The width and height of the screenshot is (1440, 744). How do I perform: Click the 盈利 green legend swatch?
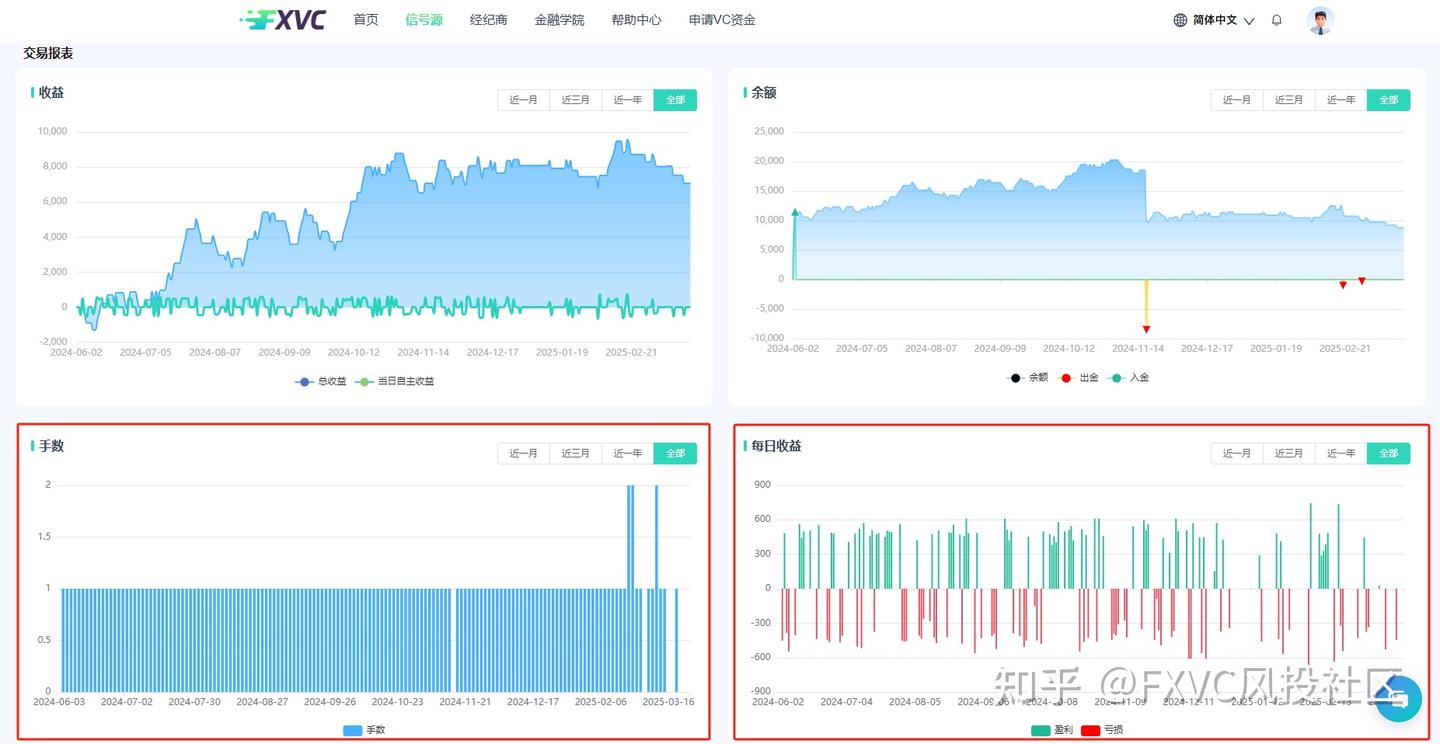coord(1041,730)
